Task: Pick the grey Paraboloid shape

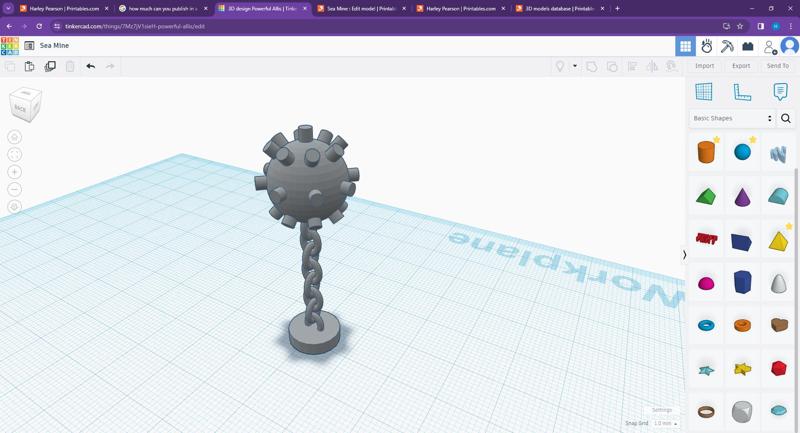Action: point(778,283)
